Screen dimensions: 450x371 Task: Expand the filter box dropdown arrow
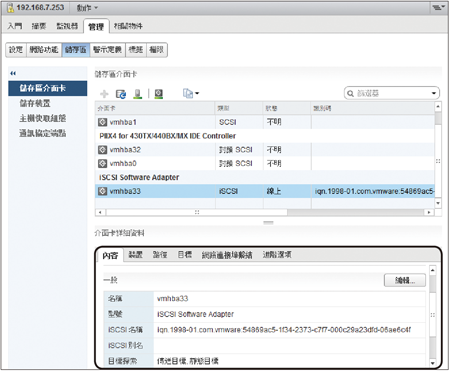(x=434, y=93)
